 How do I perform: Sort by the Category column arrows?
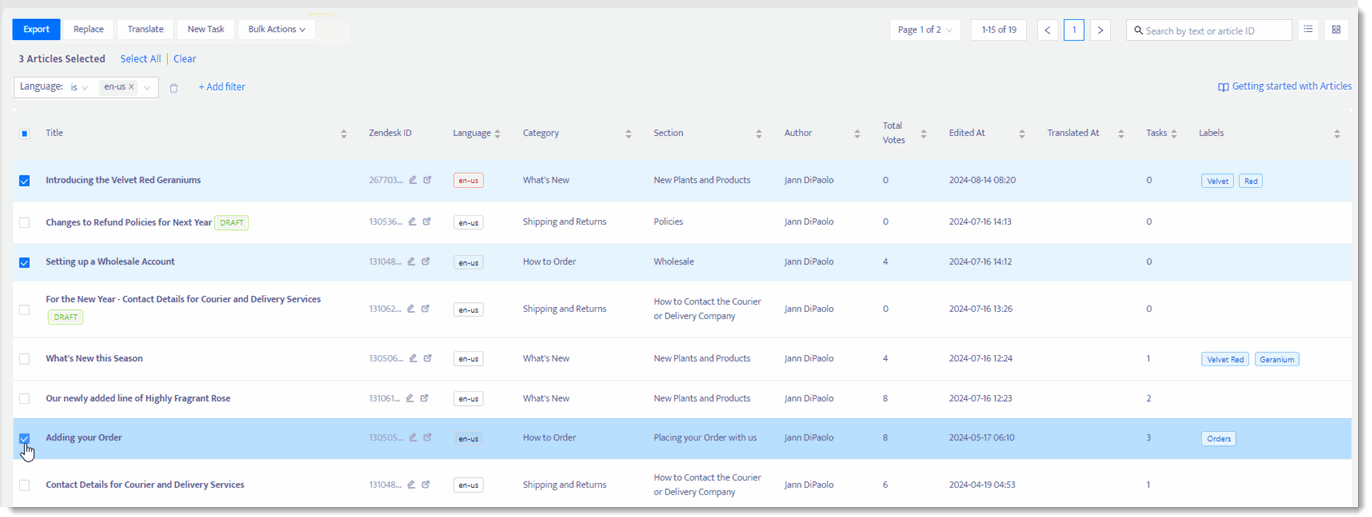tap(629, 133)
